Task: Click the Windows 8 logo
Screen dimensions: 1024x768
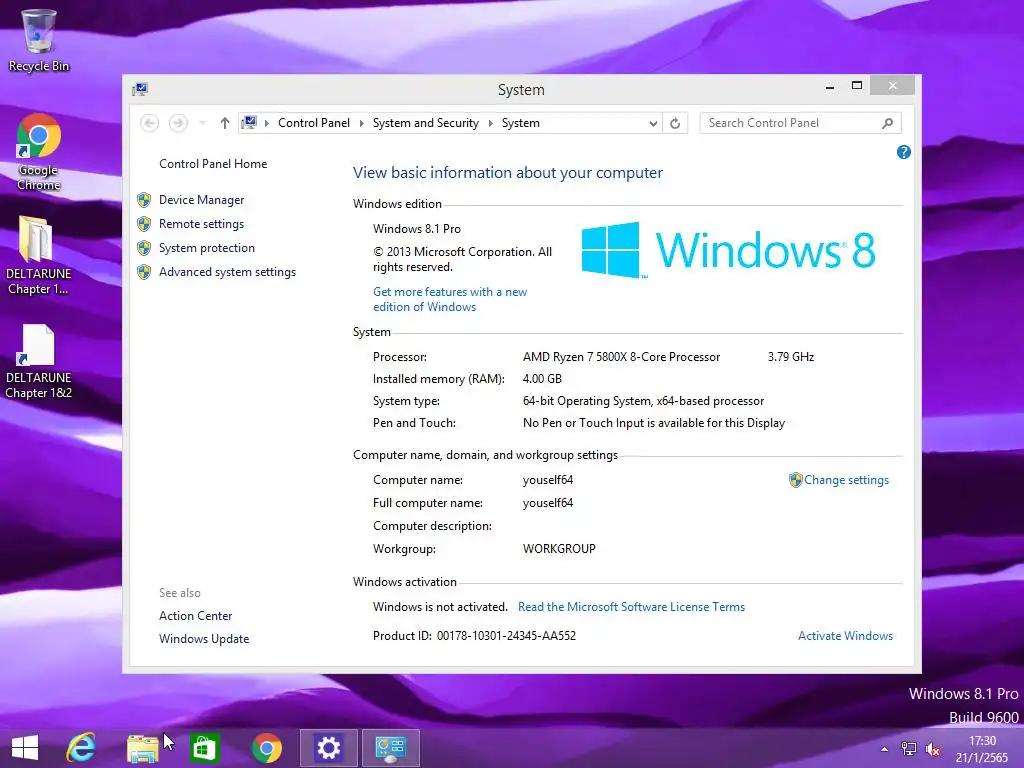Action: [728, 250]
